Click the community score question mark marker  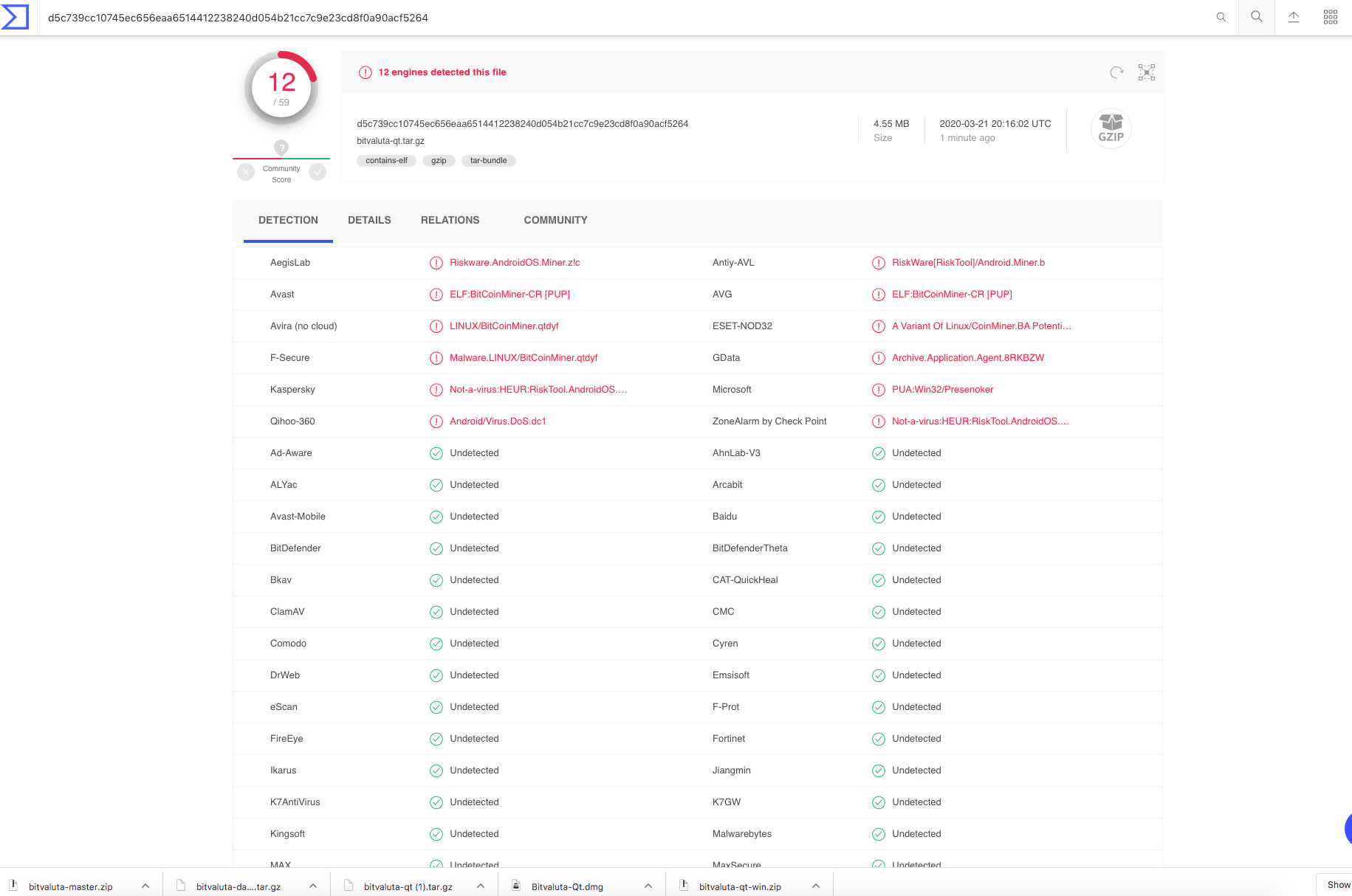(281, 148)
